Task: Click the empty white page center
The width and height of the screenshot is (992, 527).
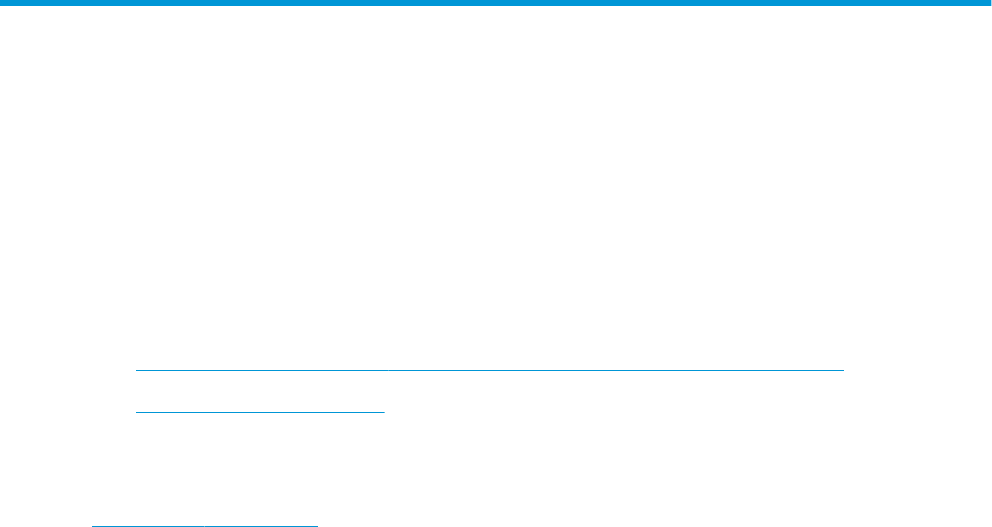Action: coord(496,190)
